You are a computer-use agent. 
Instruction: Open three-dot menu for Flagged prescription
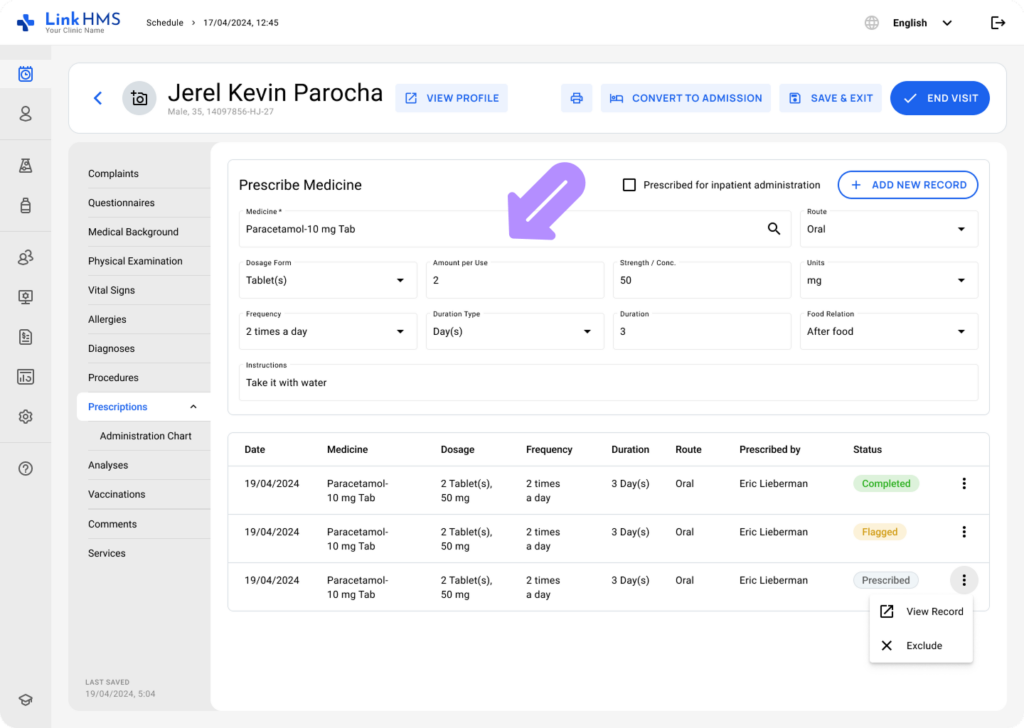coord(963,532)
